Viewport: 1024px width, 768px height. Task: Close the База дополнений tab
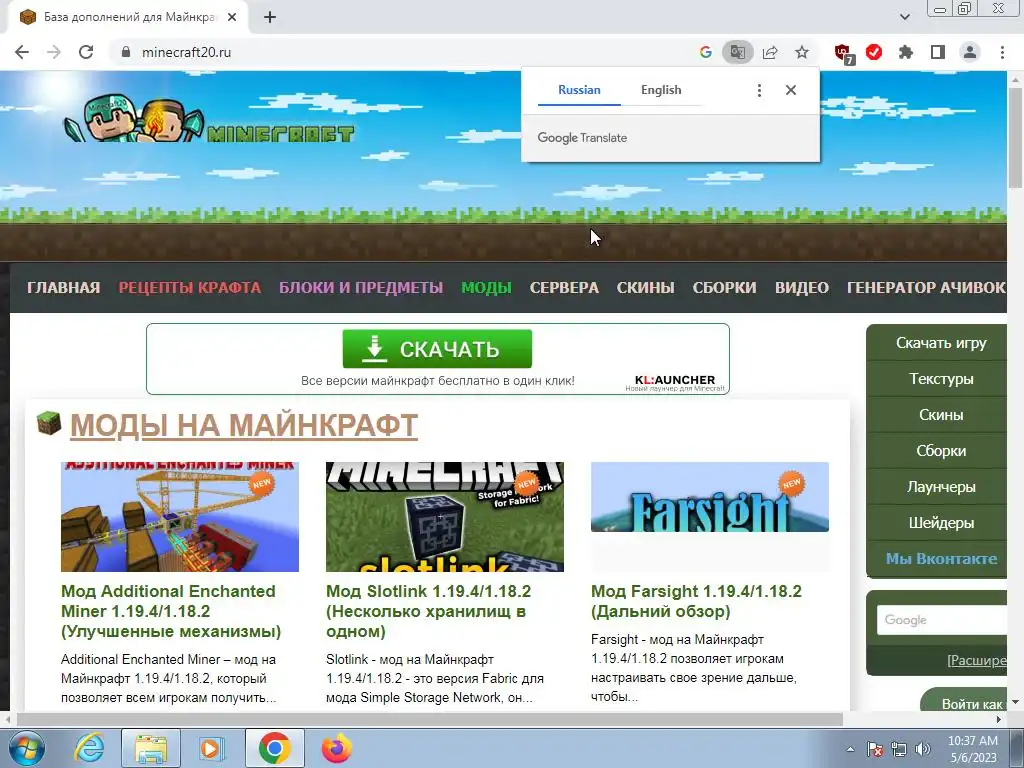pos(232,17)
